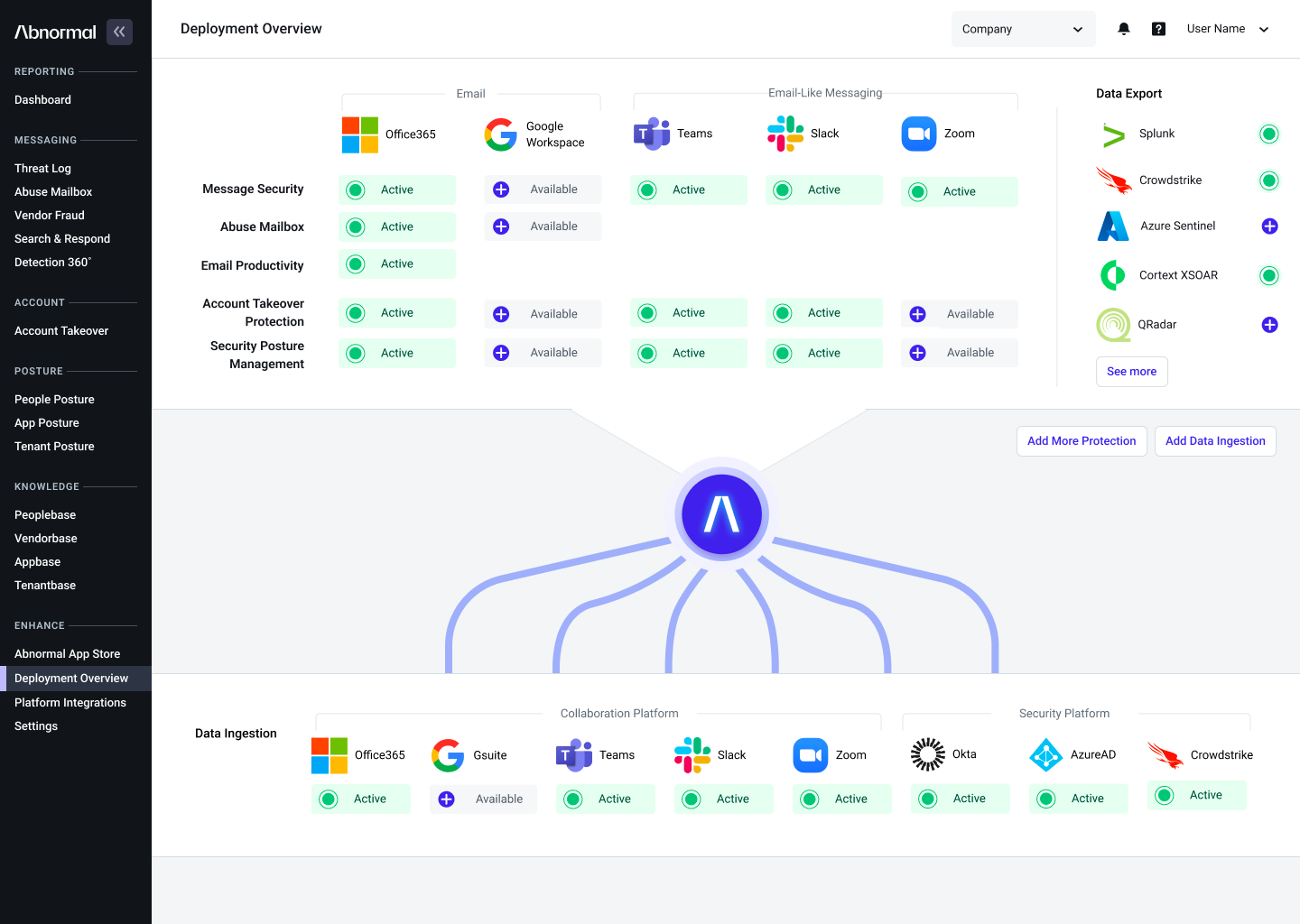This screenshot has width=1300, height=924.
Task: Click the Add More Protection button
Action: (1082, 441)
